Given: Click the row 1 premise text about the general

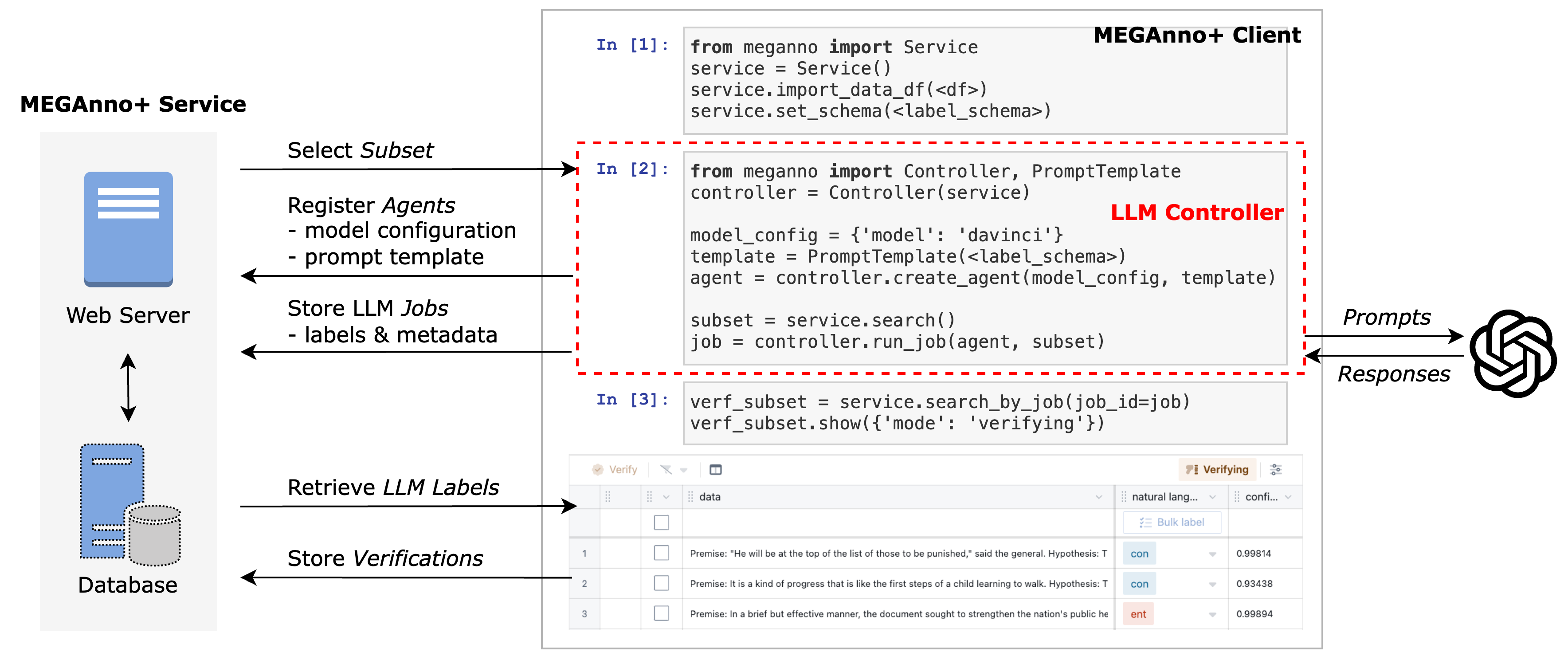Looking at the screenshot, I should pyautogui.click(x=898, y=554).
